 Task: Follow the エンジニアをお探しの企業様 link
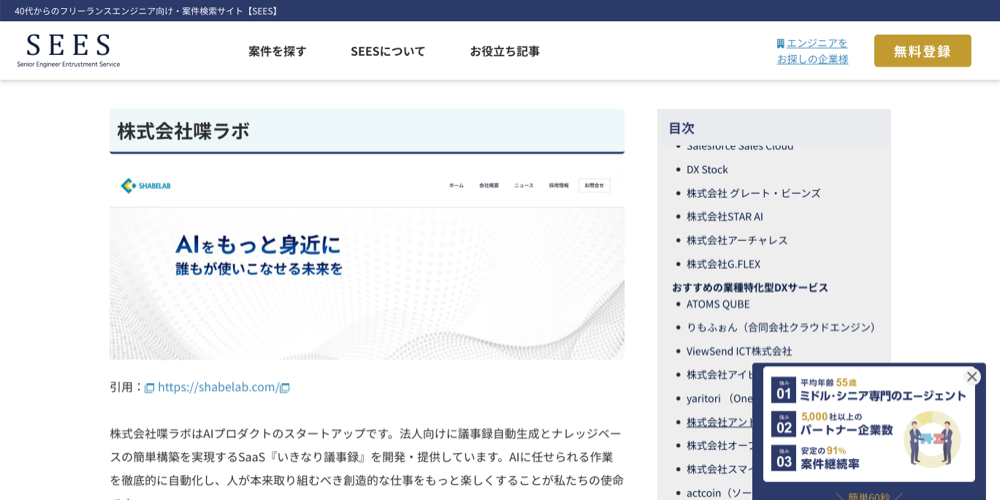(x=812, y=51)
